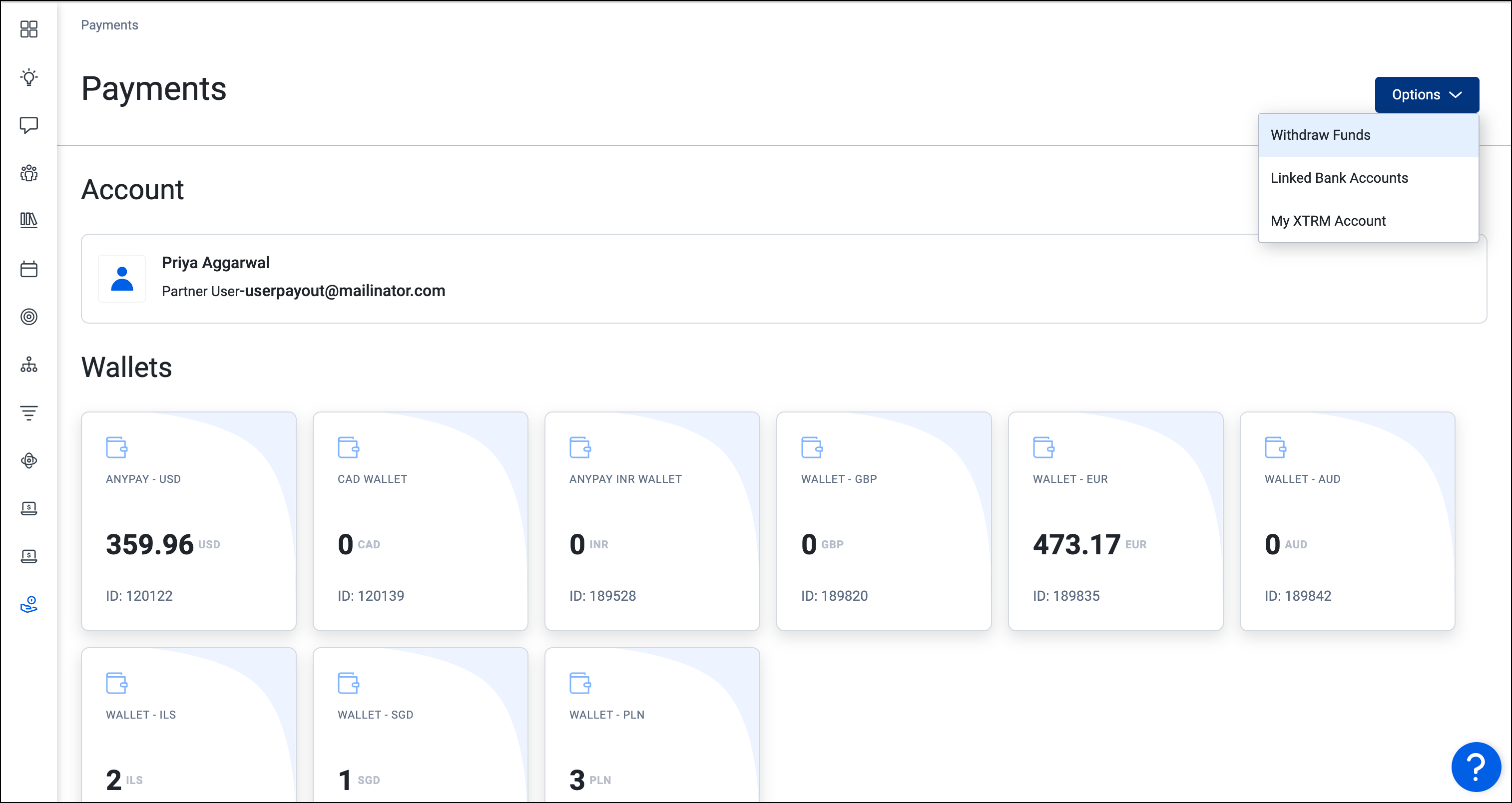1512x803 pixels.
Task: Select My XTRM Account menu item
Action: (1368, 221)
